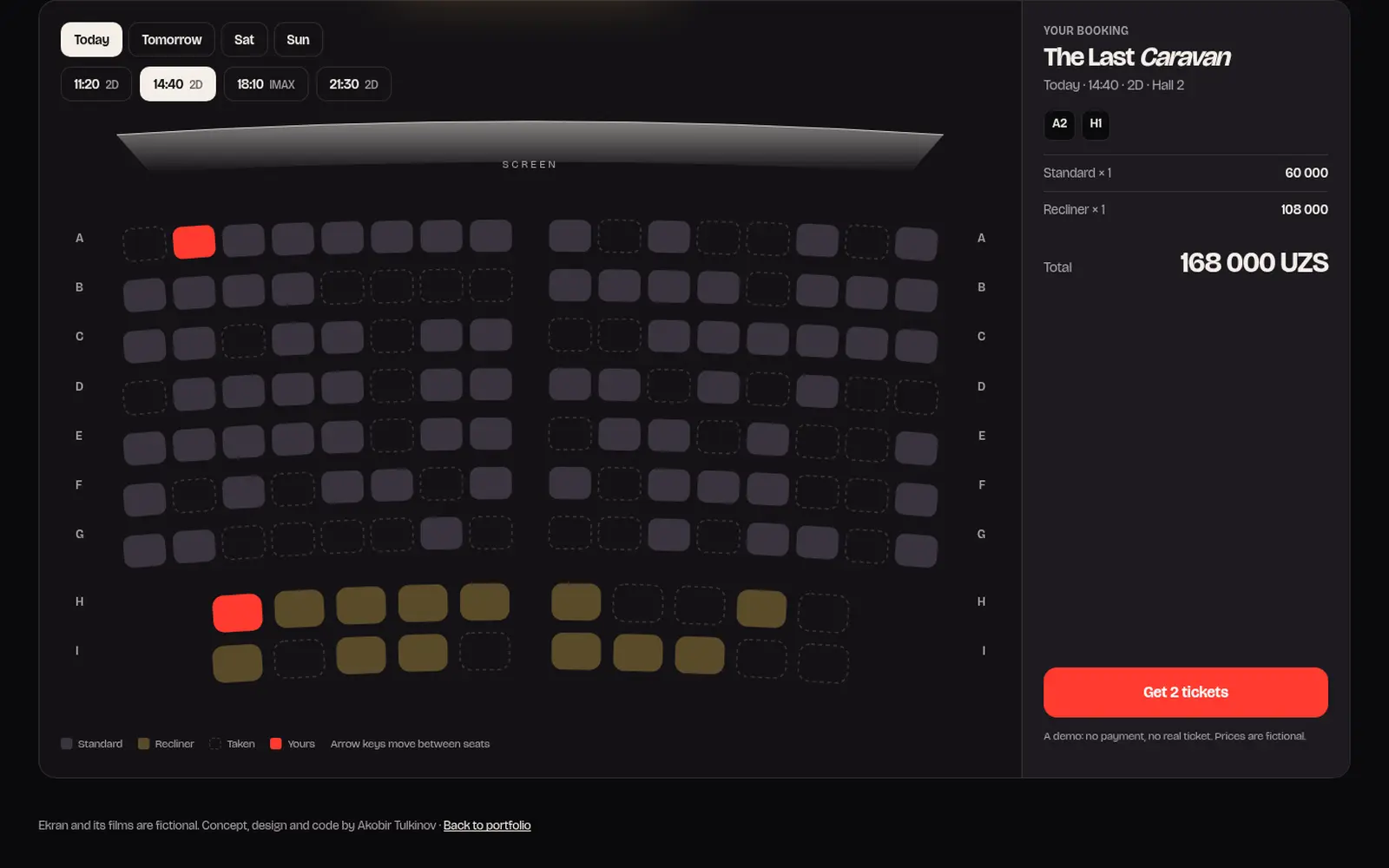Choose the Sat date tab
Screen dimensions: 1389x868
pos(244,40)
